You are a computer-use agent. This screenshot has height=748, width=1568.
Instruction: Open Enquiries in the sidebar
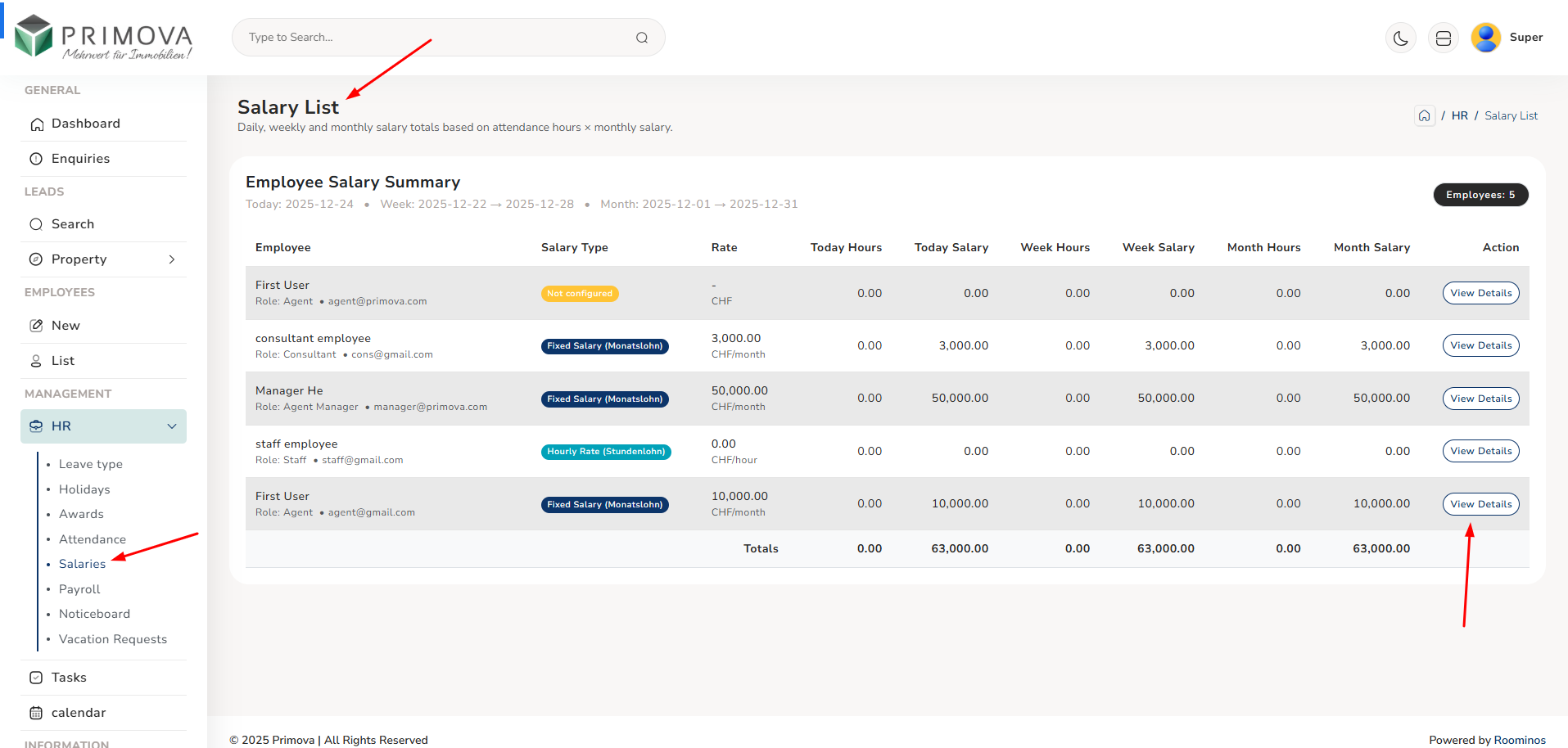pyautogui.click(x=80, y=159)
